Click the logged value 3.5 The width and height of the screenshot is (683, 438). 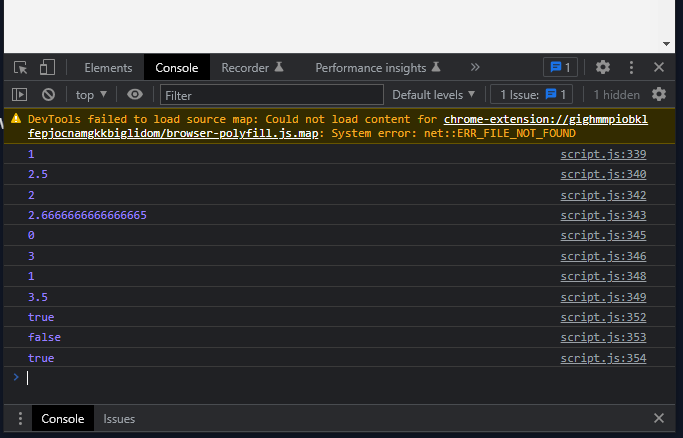click(x=38, y=297)
